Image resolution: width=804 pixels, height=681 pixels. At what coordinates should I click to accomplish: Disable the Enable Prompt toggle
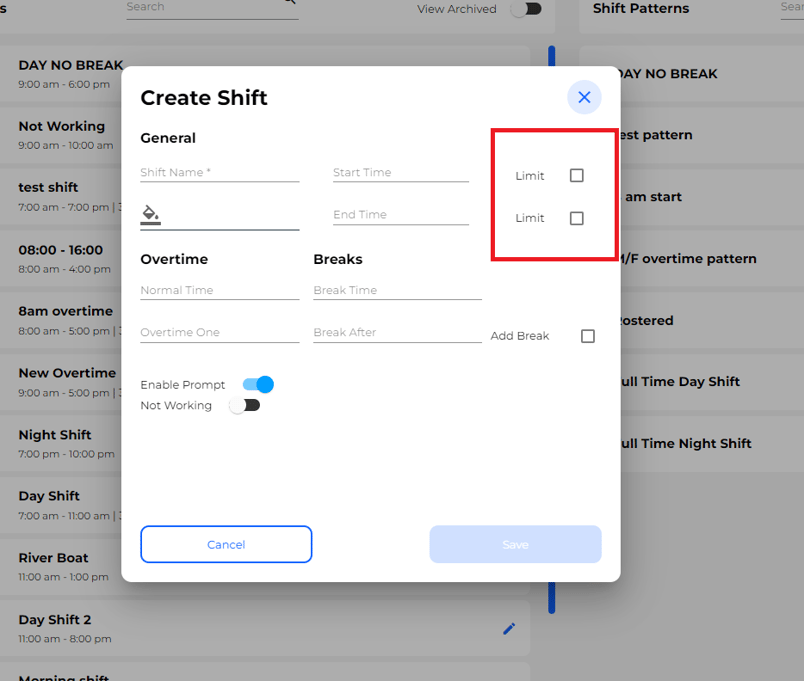point(257,384)
